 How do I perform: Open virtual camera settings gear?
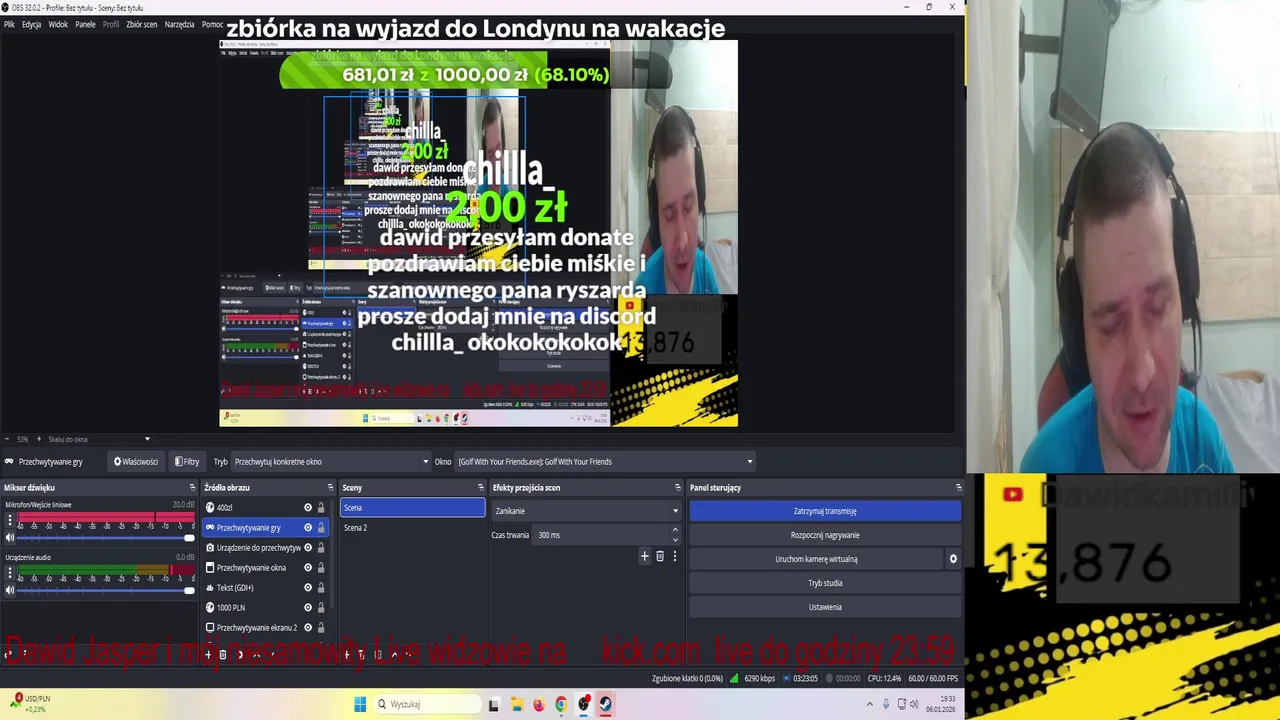tap(953, 559)
